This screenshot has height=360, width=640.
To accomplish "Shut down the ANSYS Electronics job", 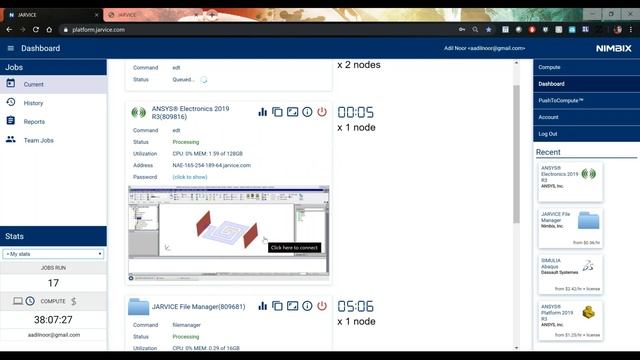I will point(322,112).
